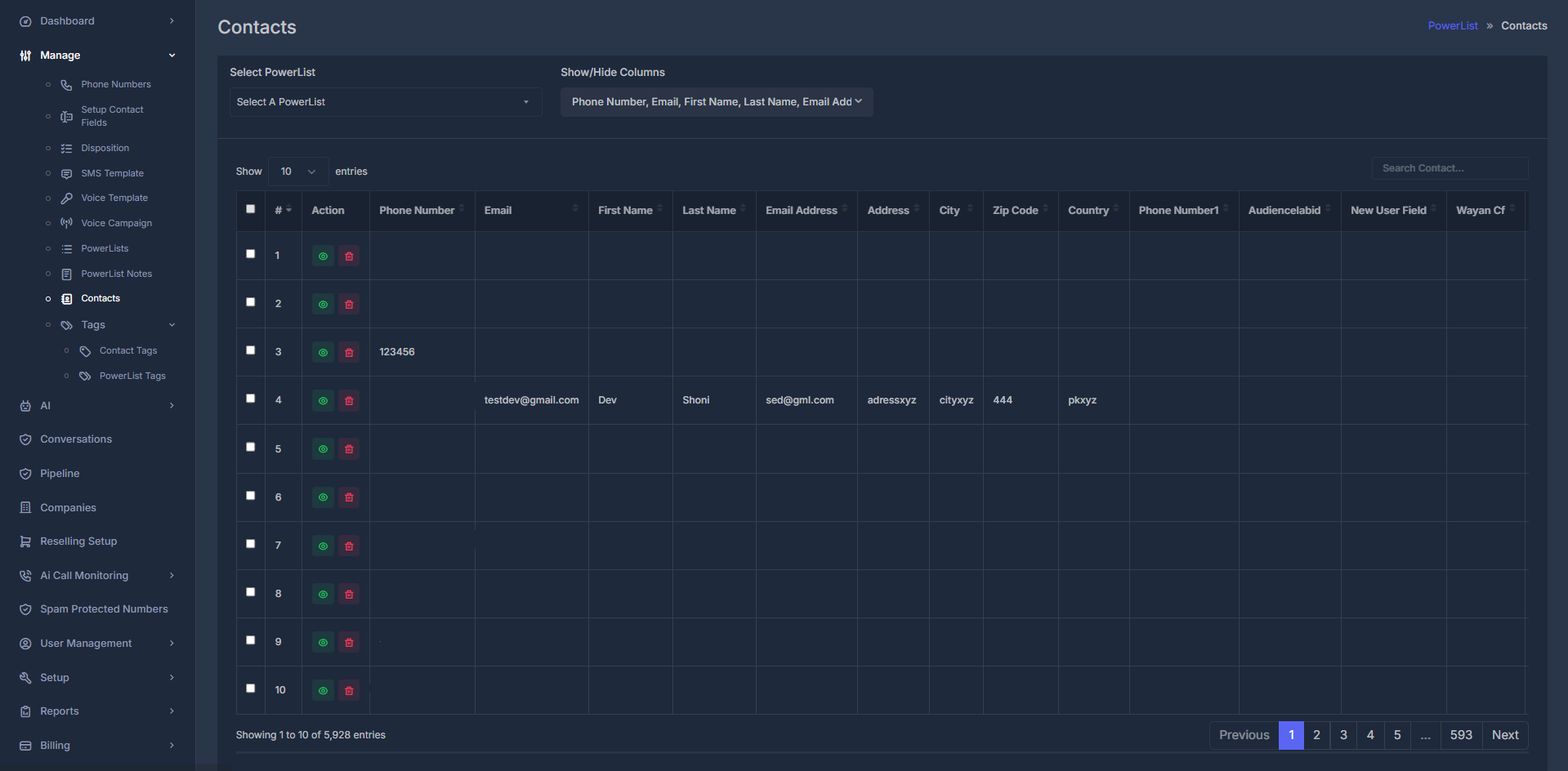Select Voice Campaign from Manage menu

pos(116,222)
